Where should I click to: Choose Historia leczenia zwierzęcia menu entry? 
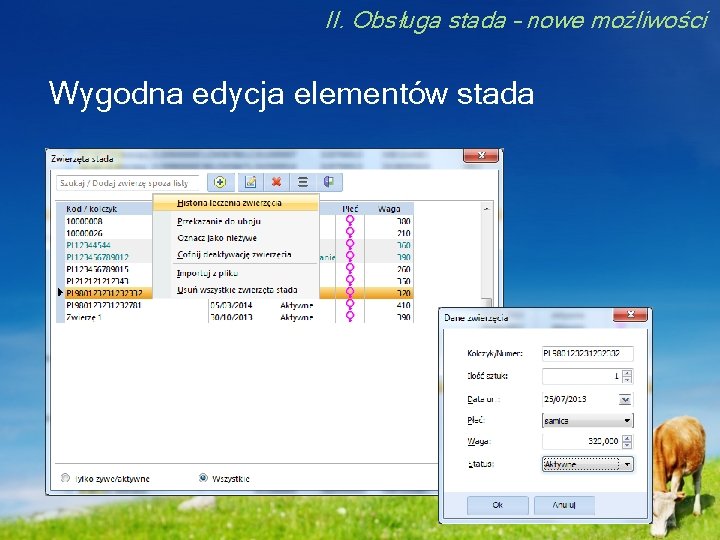tap(236, 203)
